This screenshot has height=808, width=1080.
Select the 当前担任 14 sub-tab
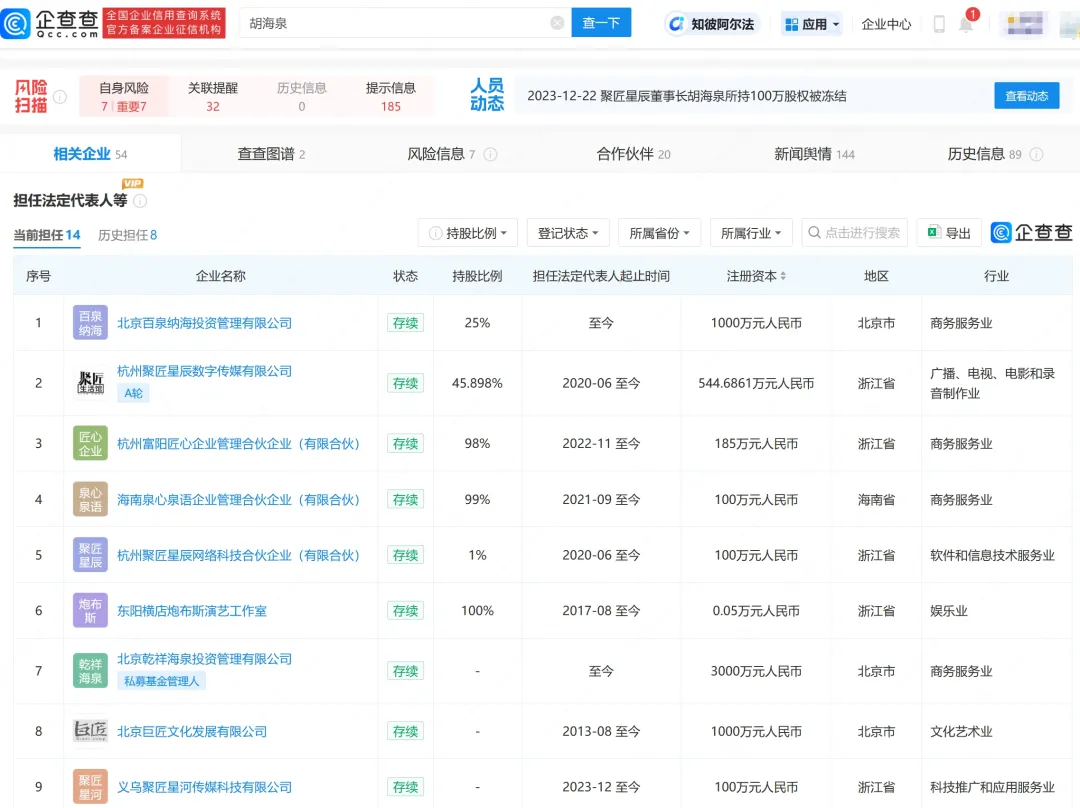pos(47,235)
